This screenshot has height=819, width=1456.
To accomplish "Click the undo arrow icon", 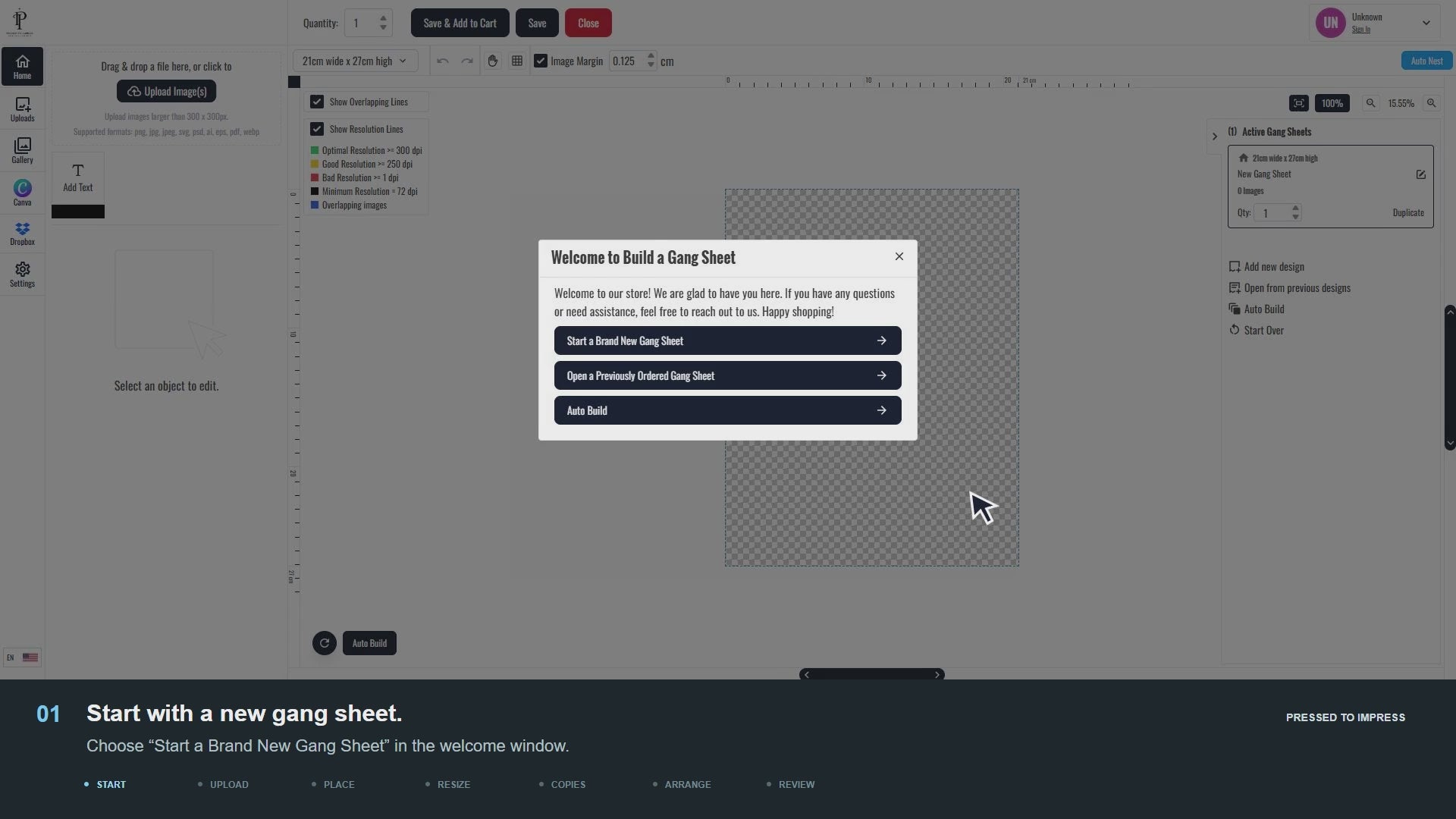I will [x=443, y=61].
